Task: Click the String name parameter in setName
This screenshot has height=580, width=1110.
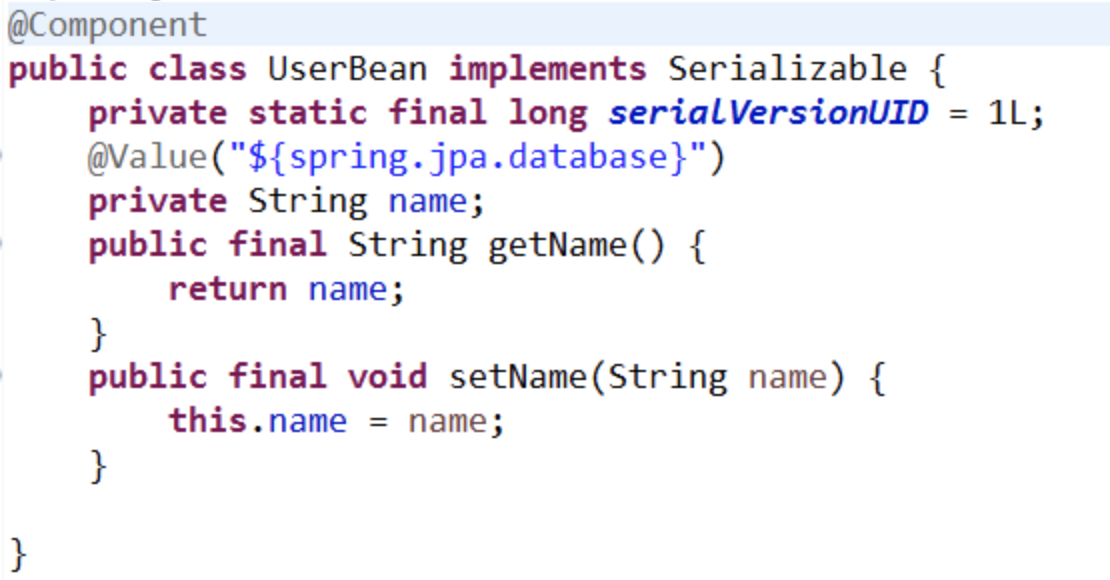Action: point(717,377)
